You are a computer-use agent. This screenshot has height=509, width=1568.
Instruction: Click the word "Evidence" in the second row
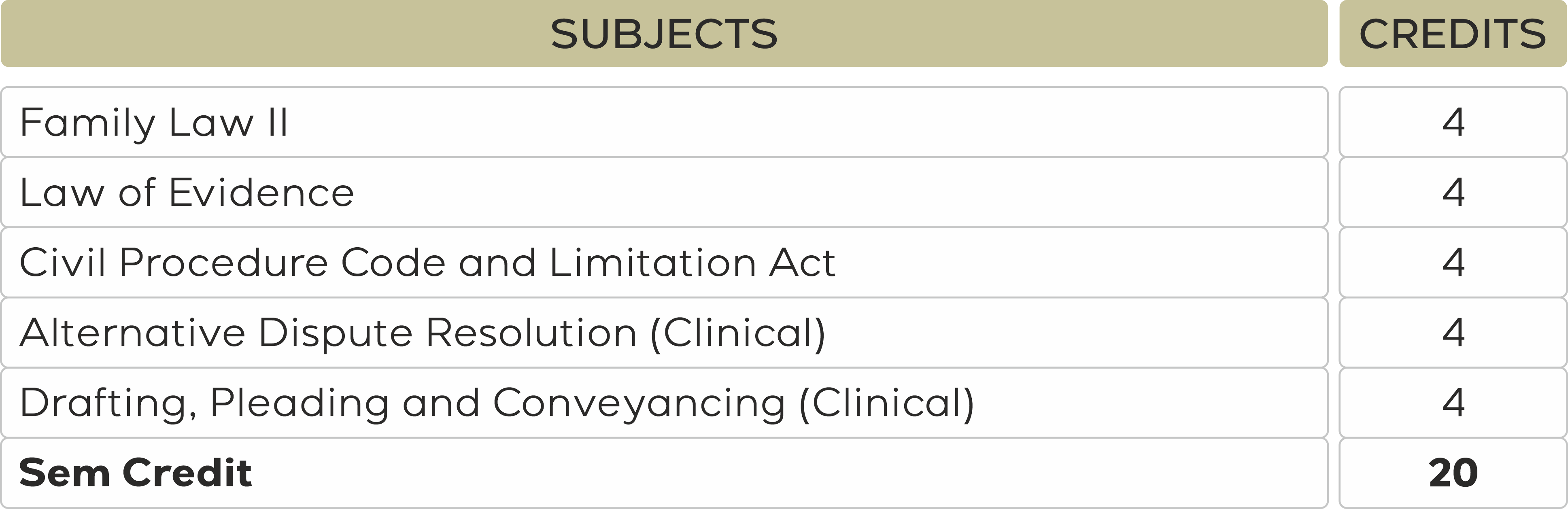[261, 192]
